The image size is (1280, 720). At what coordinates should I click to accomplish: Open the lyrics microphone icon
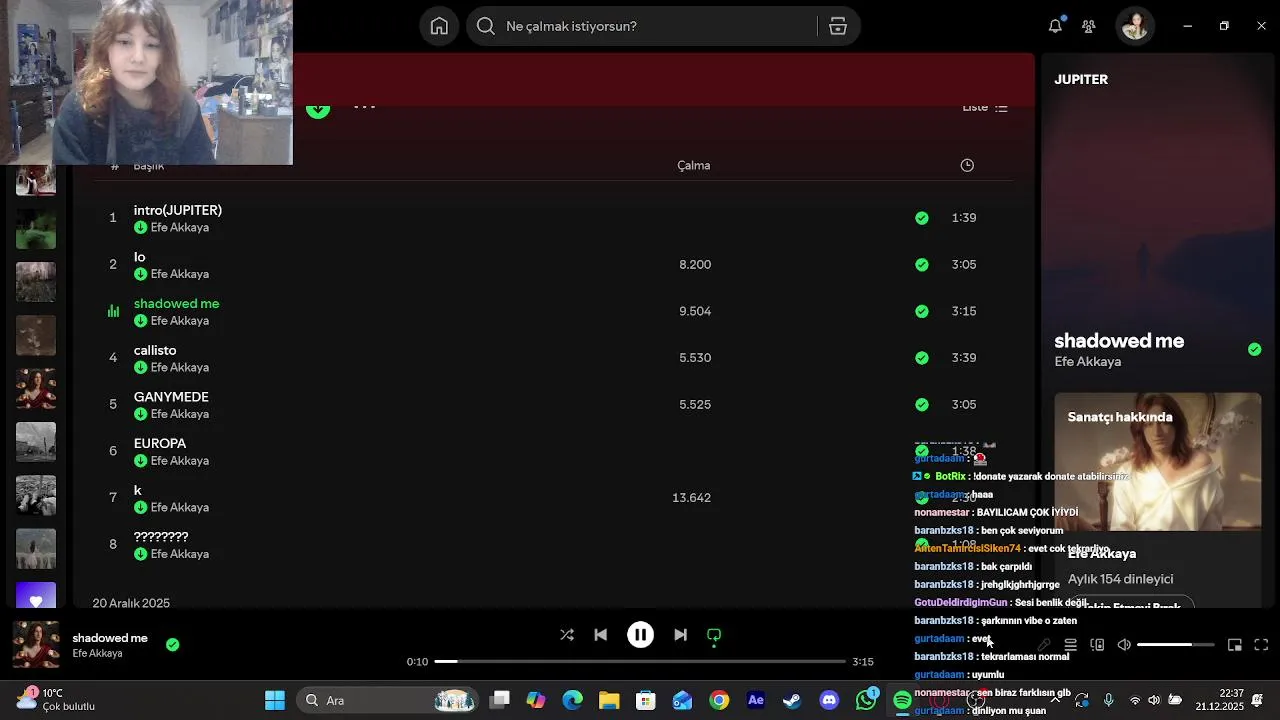1043,645
